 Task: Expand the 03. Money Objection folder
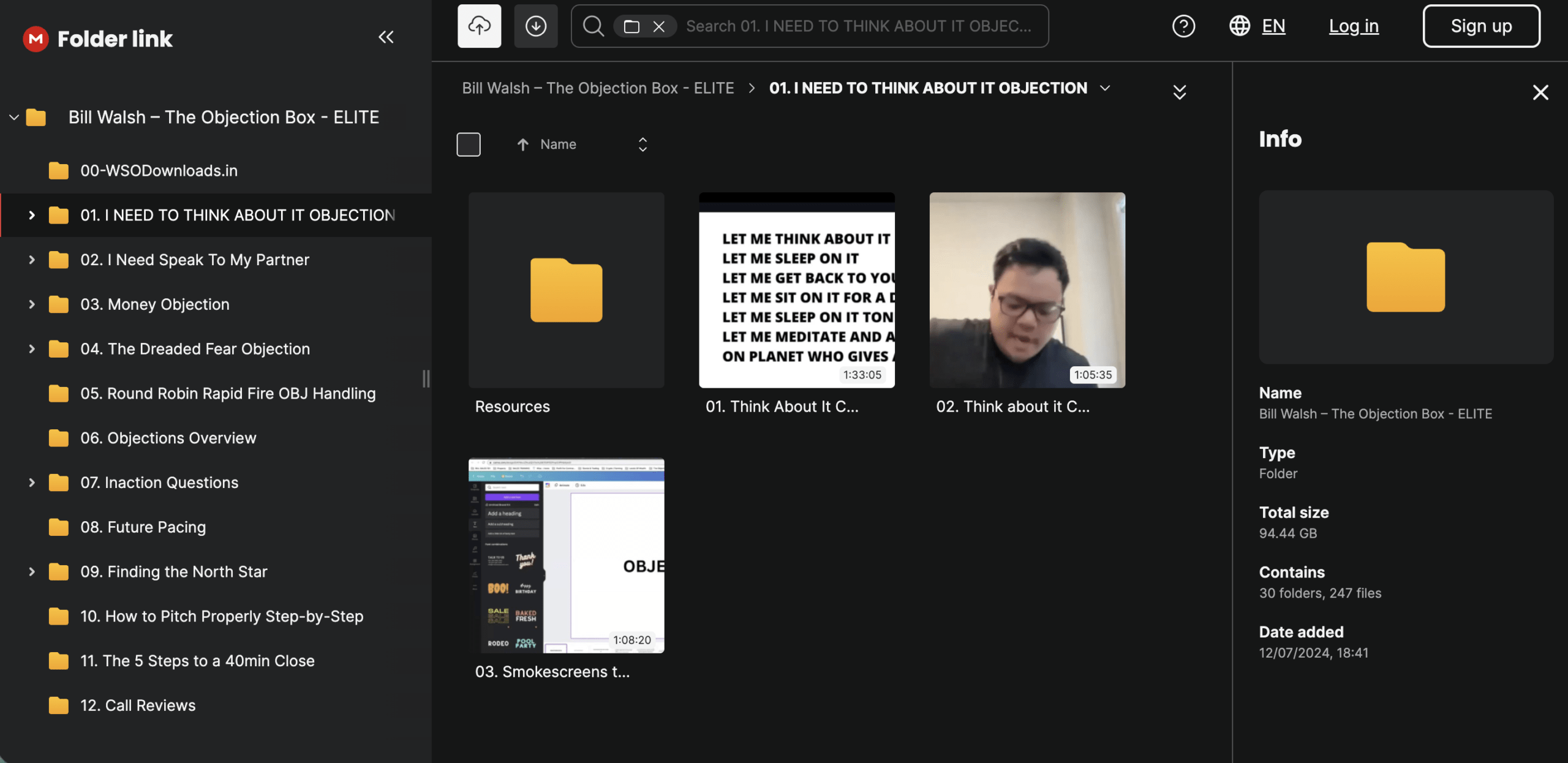coord(32,304)
